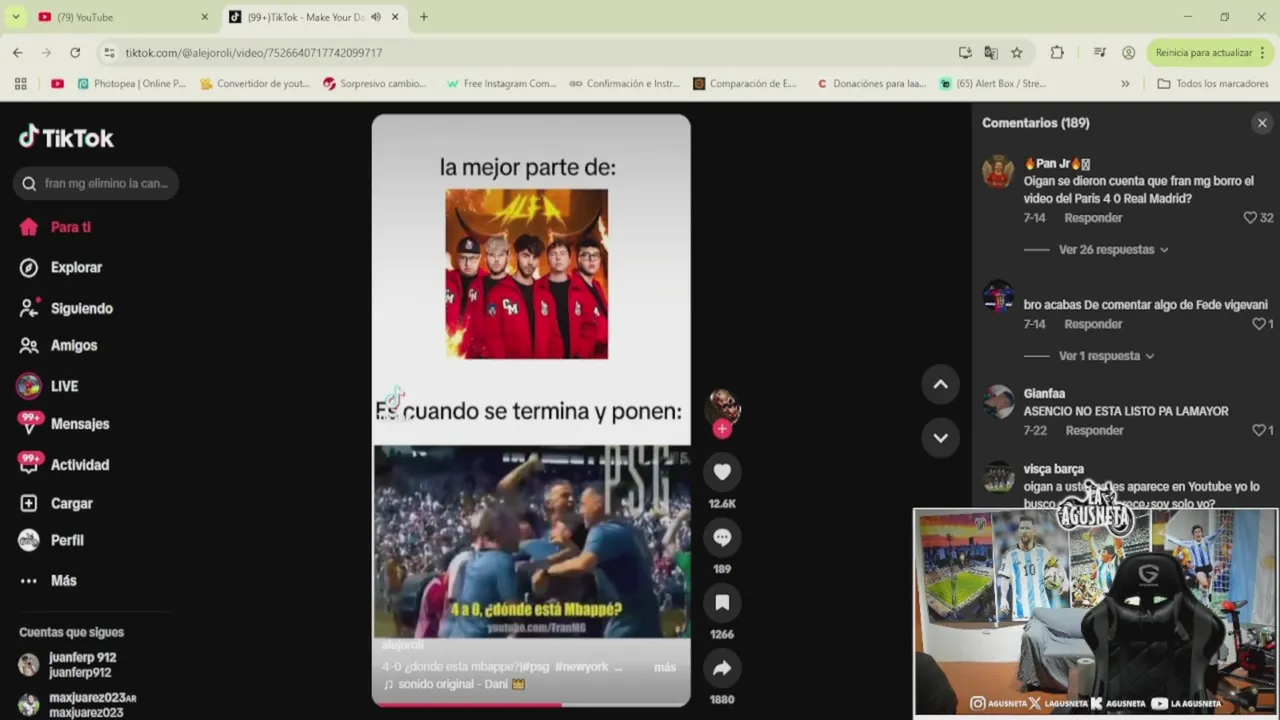
Task: Open visça barça username link
Action: click(1053, 469)
